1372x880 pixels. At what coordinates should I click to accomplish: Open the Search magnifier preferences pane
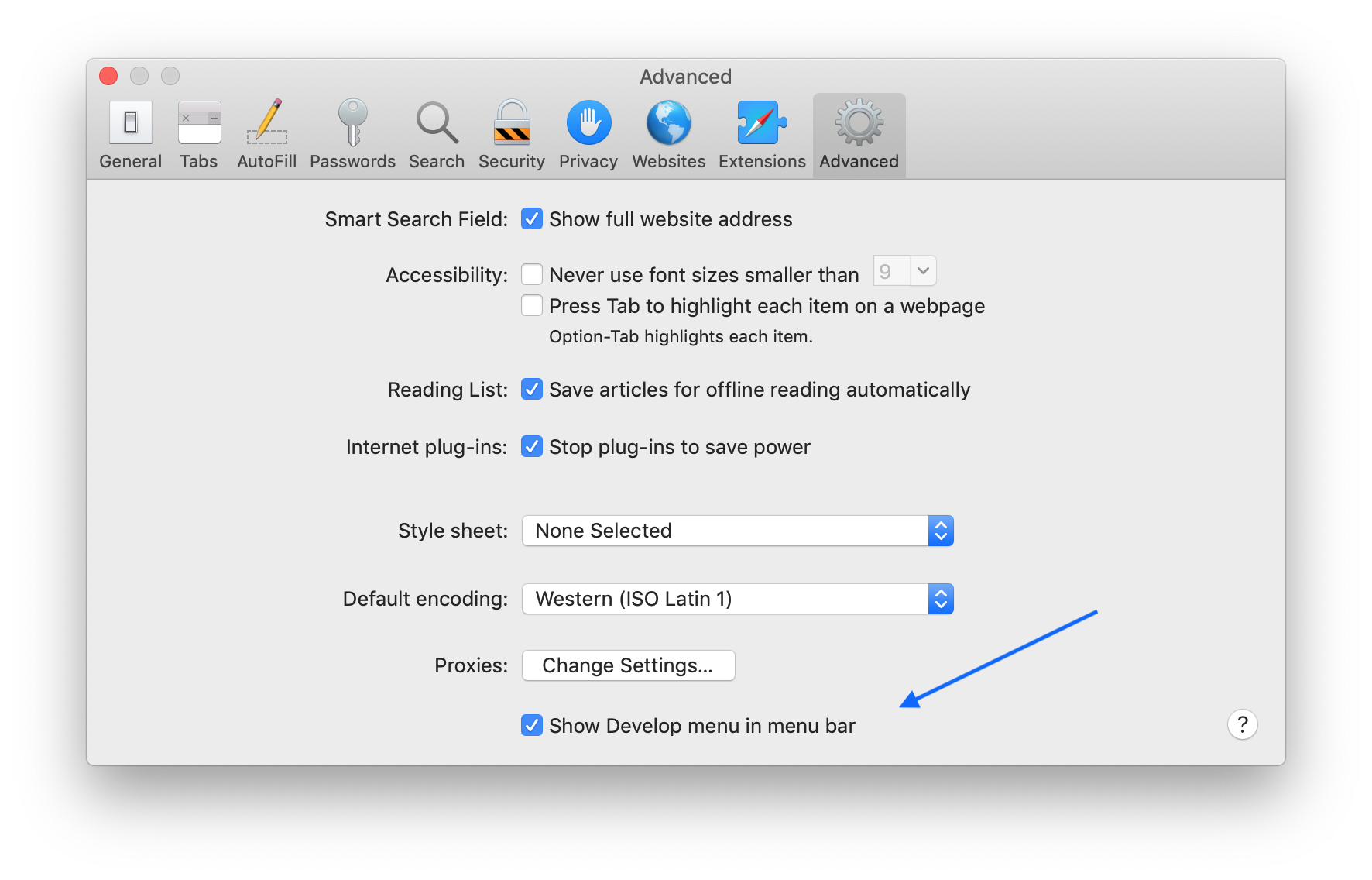click(x=437, y=136)
